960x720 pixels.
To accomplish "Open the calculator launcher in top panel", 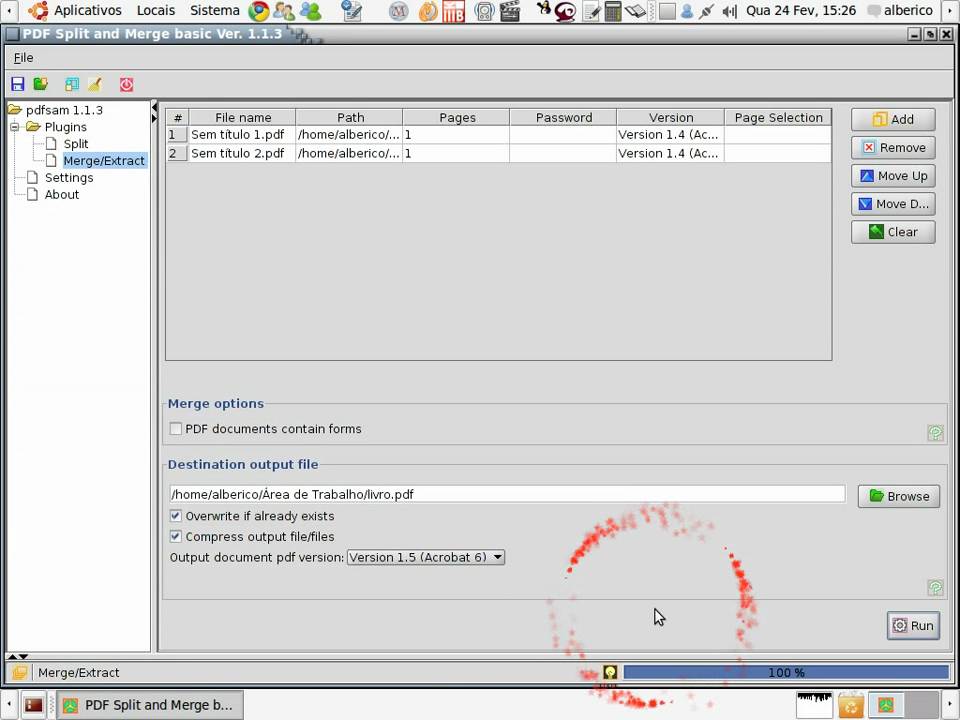I will [x=612, y=10].
